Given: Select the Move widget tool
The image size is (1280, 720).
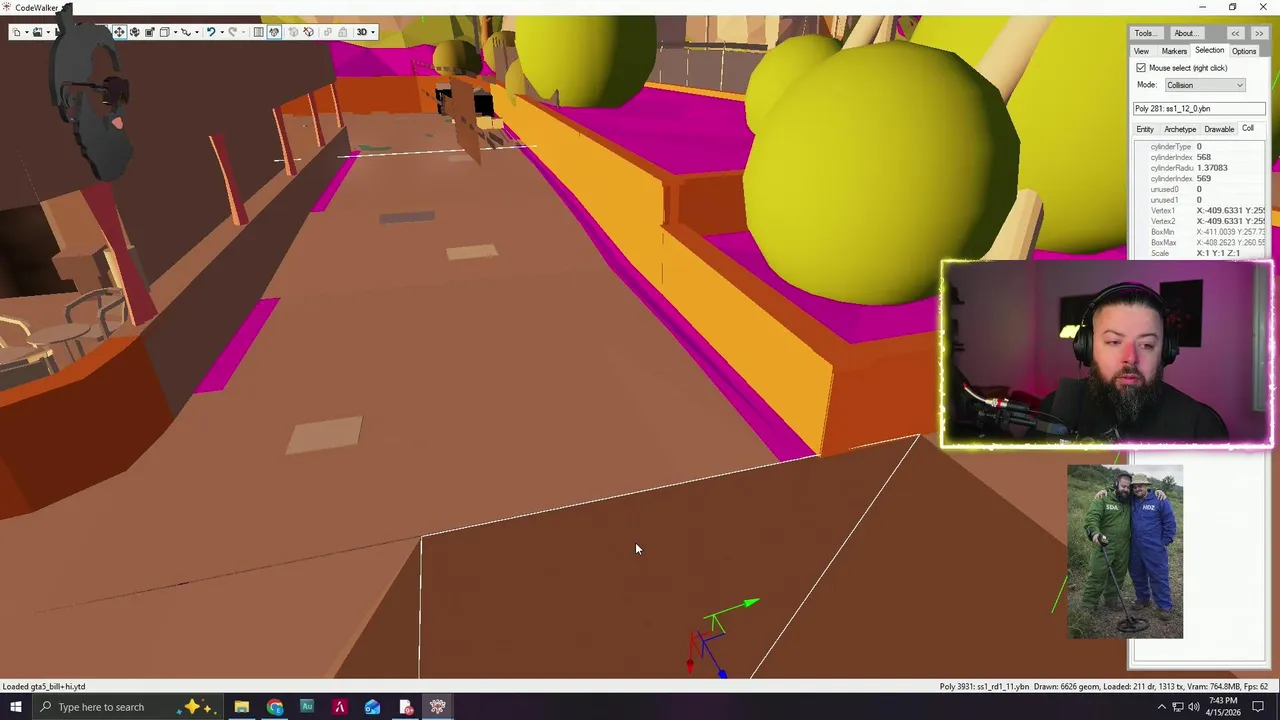Looking at the screenshot, I should tap(119, 32).
